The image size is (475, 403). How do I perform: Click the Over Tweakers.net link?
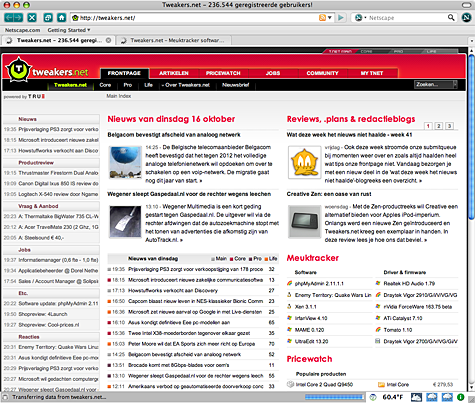tap(186, 85)
